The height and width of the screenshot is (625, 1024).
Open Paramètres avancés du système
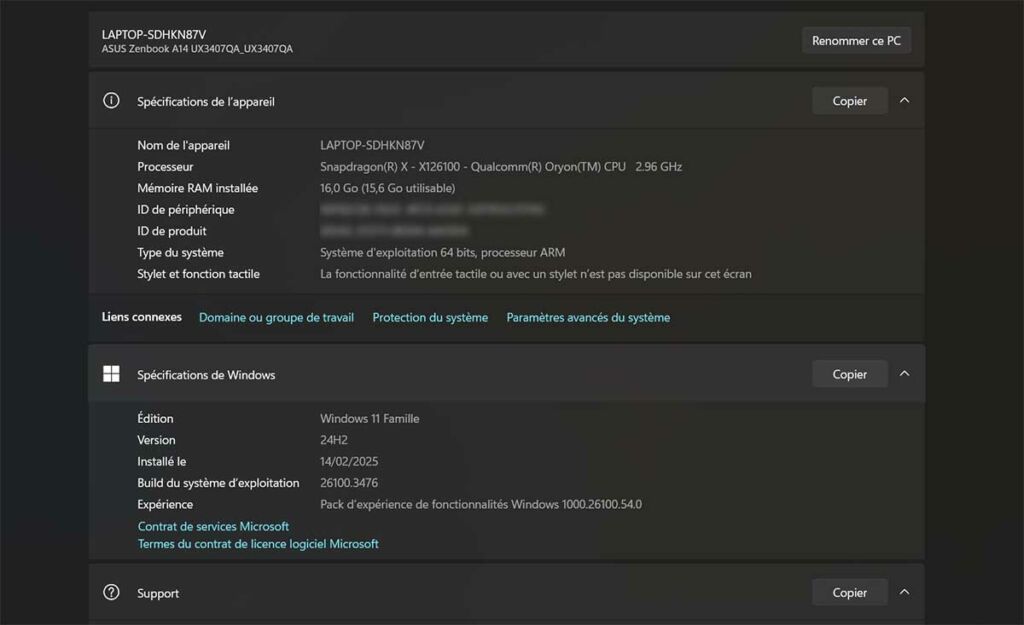tap(588, 317)
